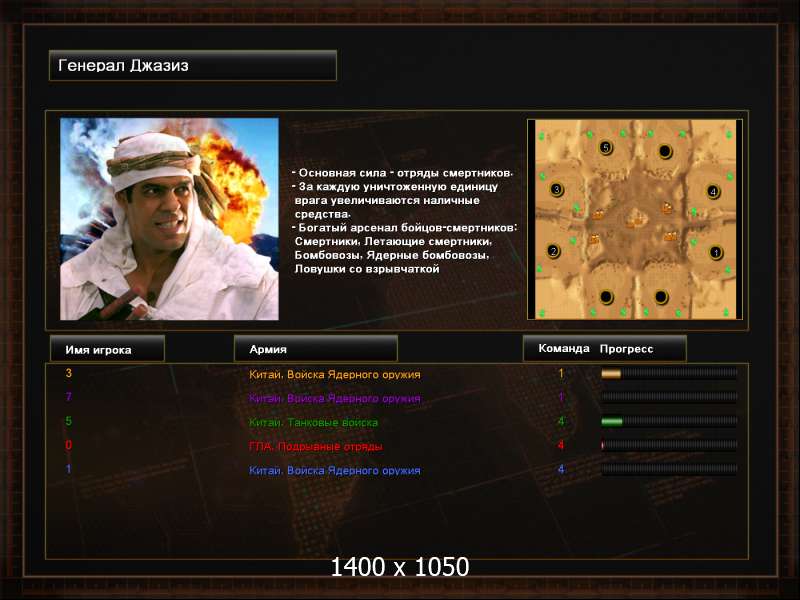Select purple player name "7"
The height and width of the screenshot is (600, 800).
(69, 396)
